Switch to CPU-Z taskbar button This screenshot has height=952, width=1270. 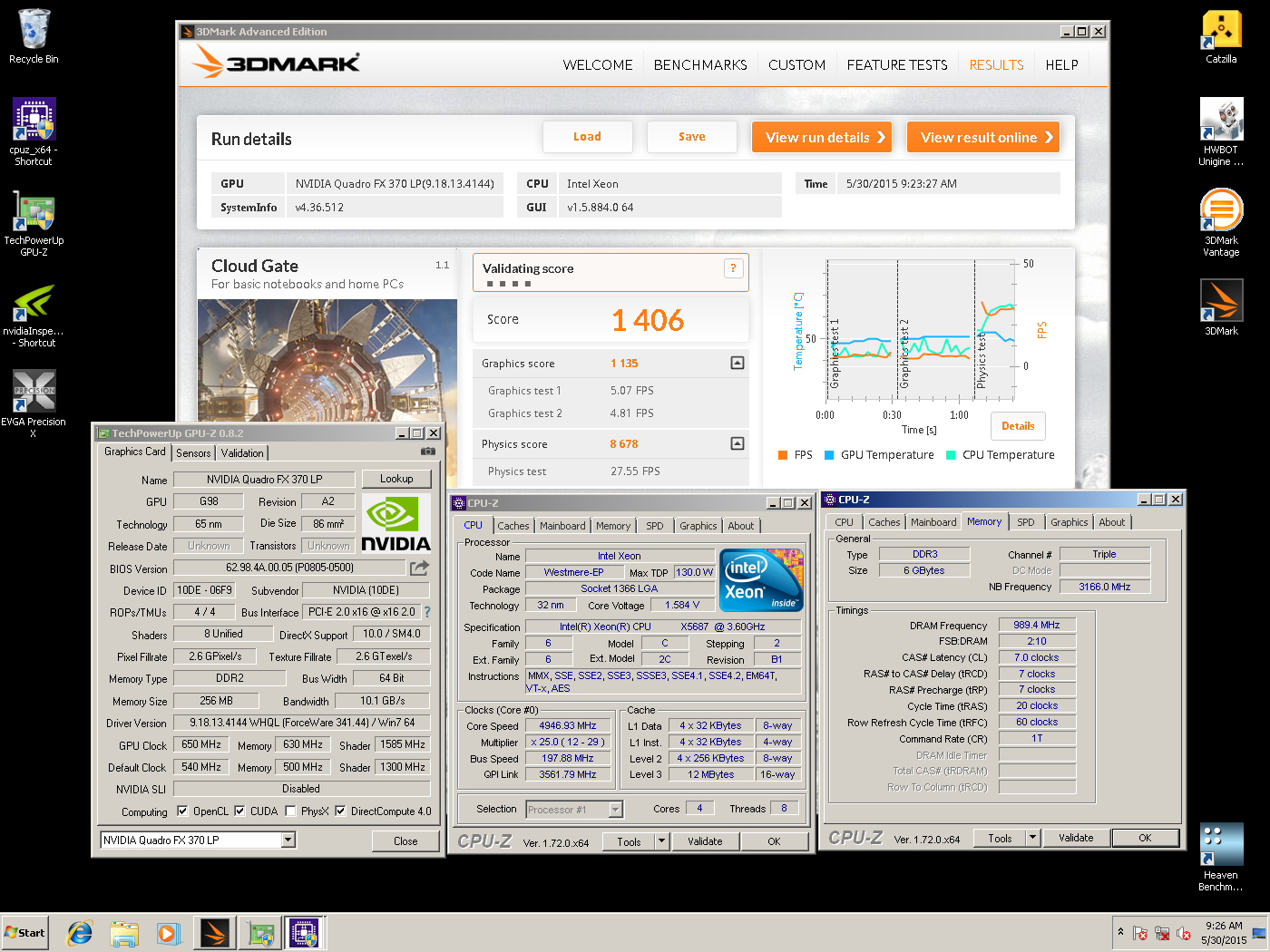[305, 933]
